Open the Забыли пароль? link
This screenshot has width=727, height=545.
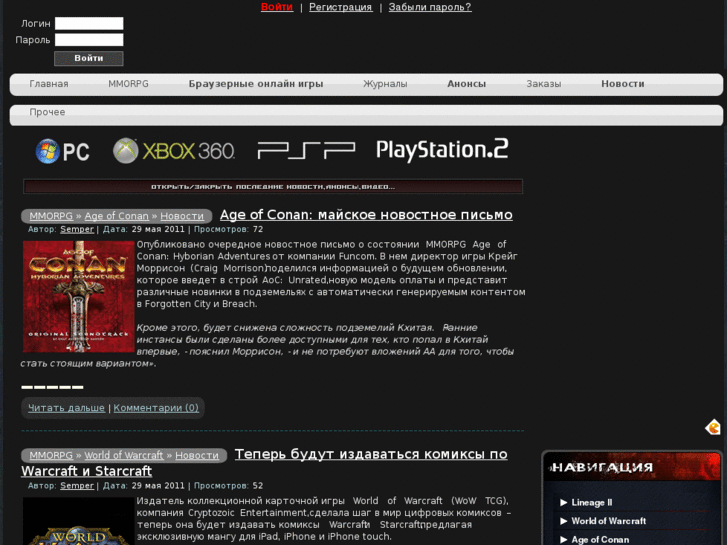click(x=430, y=7)
